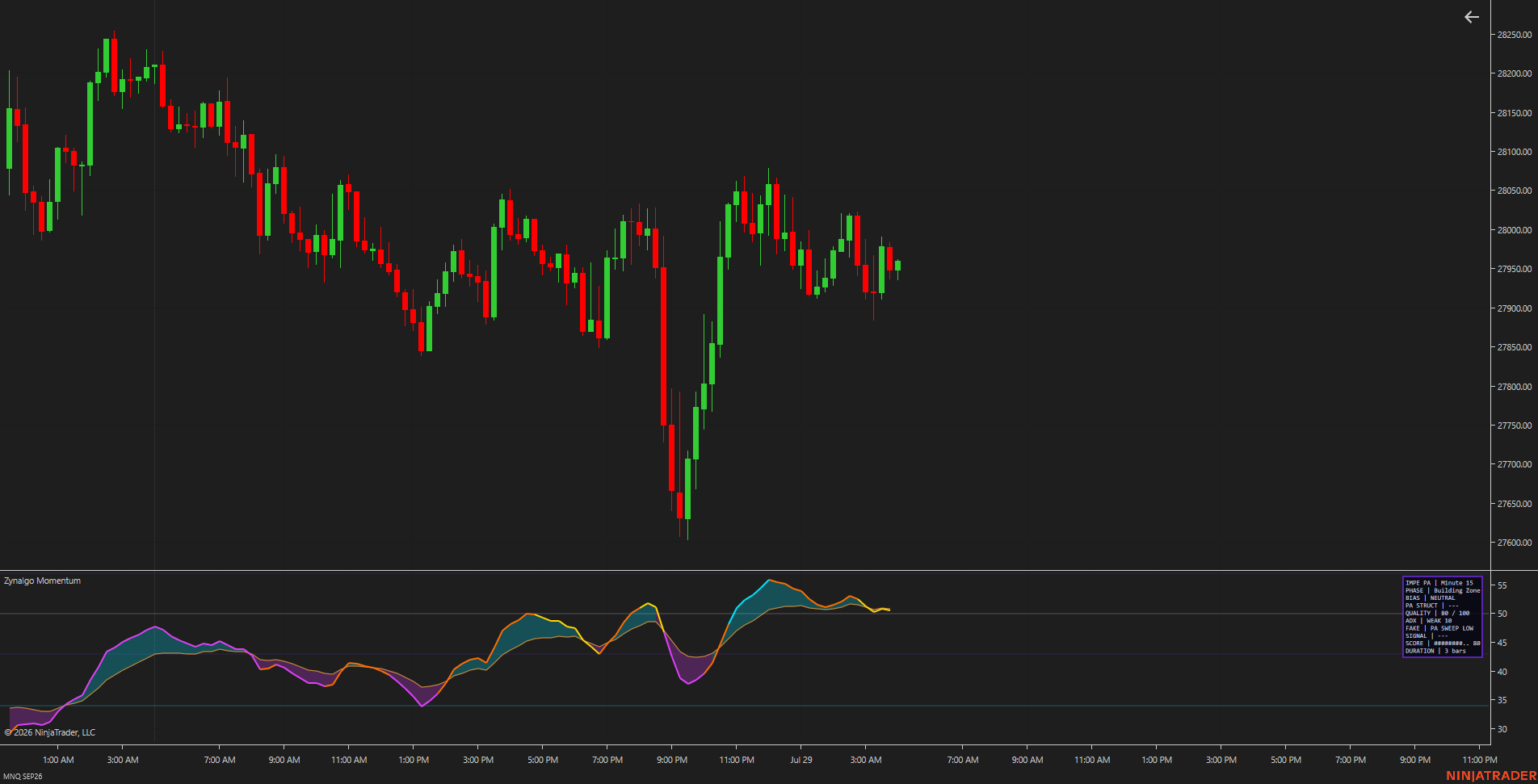1538x784 pixels.
Task: Click the FAKE PA SWEEP LOW line
Action: 1439,628
